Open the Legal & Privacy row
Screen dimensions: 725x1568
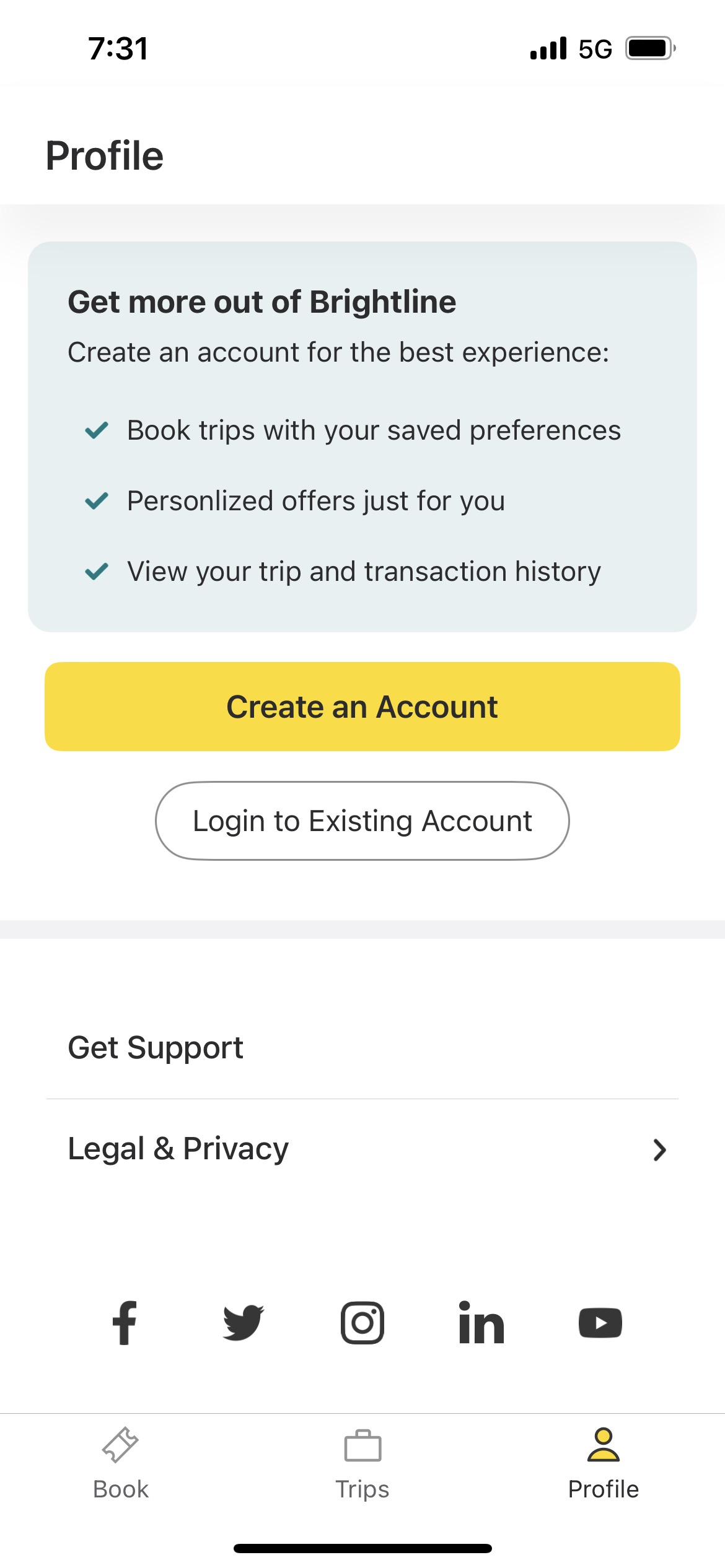pyautogui.click(x=362, y=1149)
